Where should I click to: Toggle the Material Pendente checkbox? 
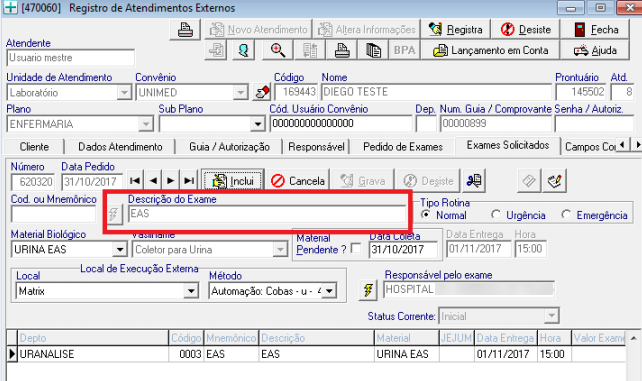[x=356, y=248]
